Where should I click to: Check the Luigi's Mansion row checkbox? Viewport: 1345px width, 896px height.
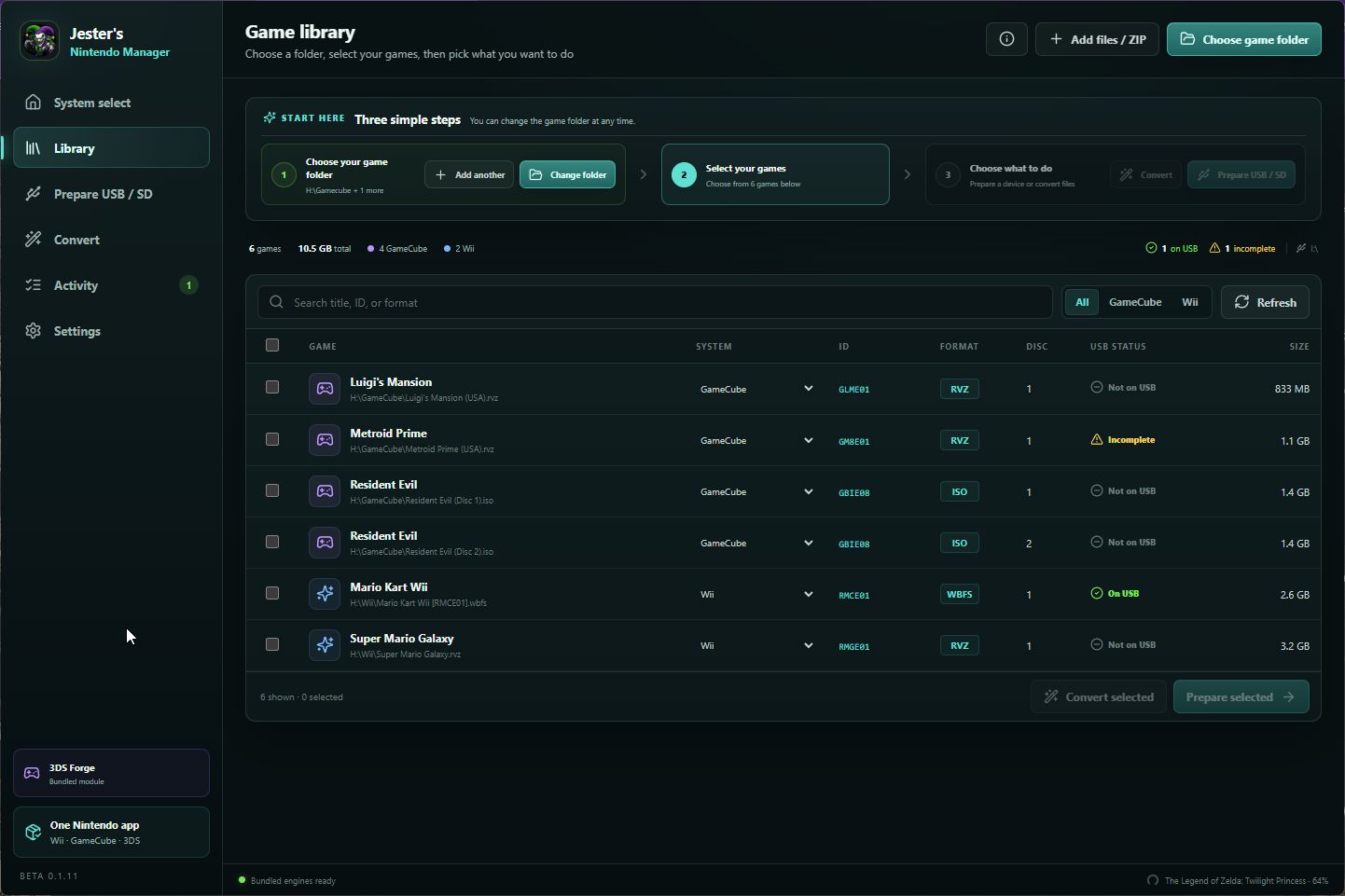(x=272, y=387)
